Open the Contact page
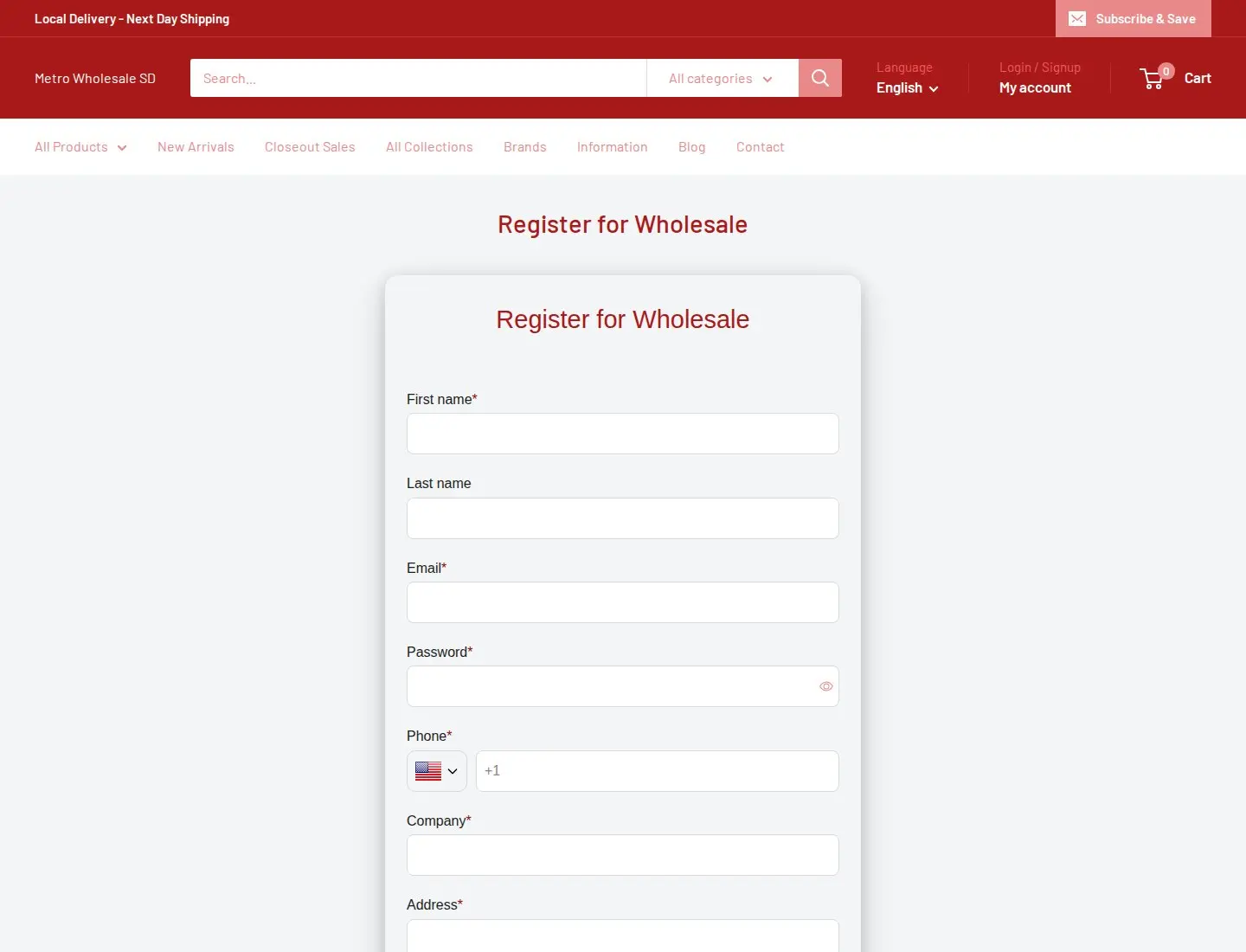Screen dimensions: 1246x952 point(761,147)
